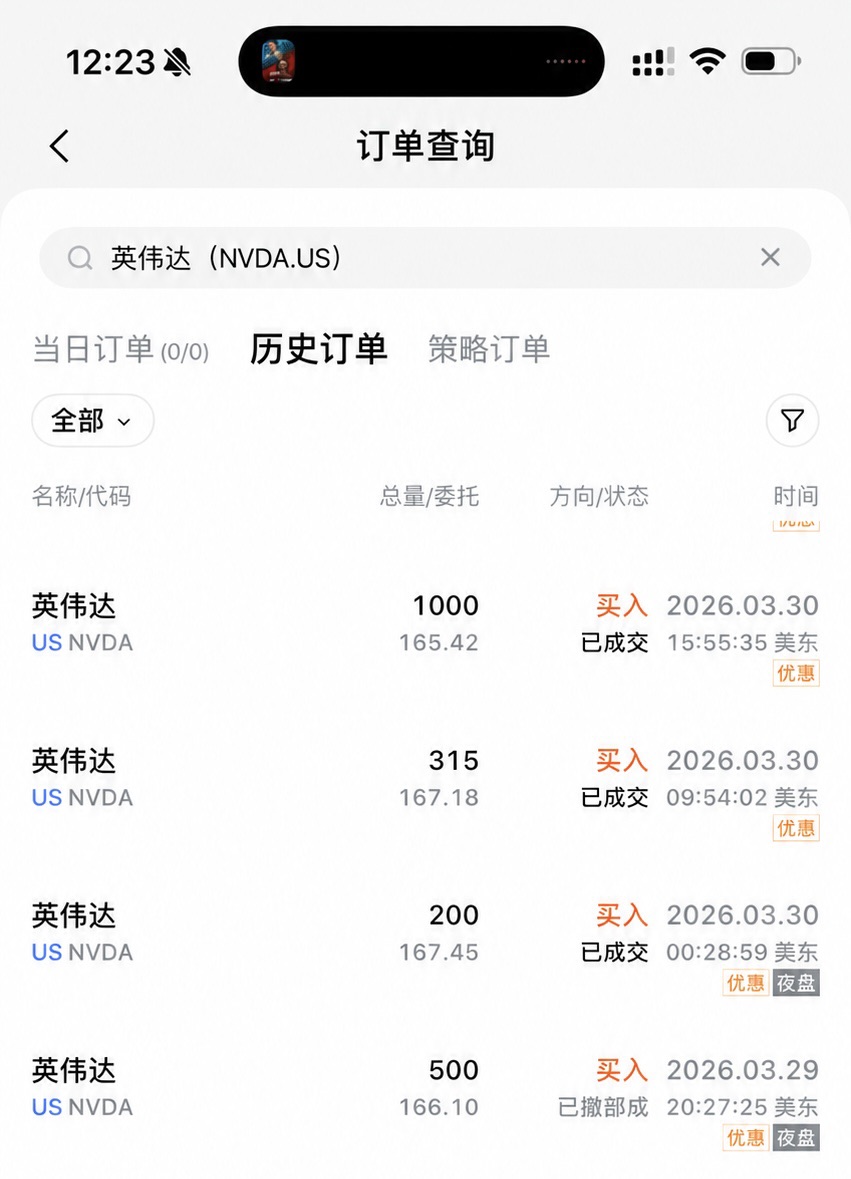Tap the 时间 column header
Image resolution: width=851 pixels, height=1179 pixels.
[x=796, y=496]
